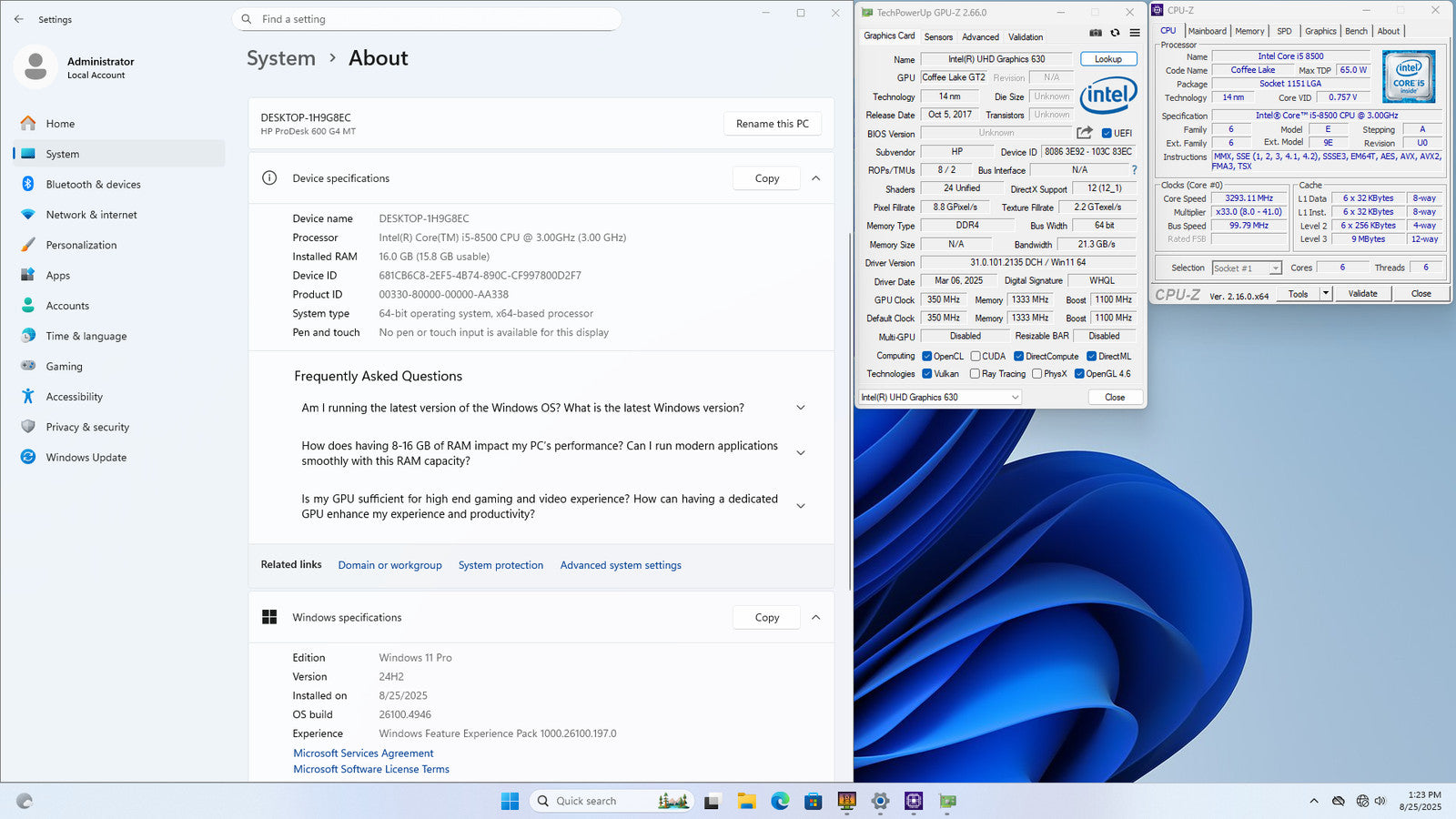Screen dimensions: 1456x819
Task: Open the Tools dropdown arrow in CPU-Z
Action: coord(1326,294)
